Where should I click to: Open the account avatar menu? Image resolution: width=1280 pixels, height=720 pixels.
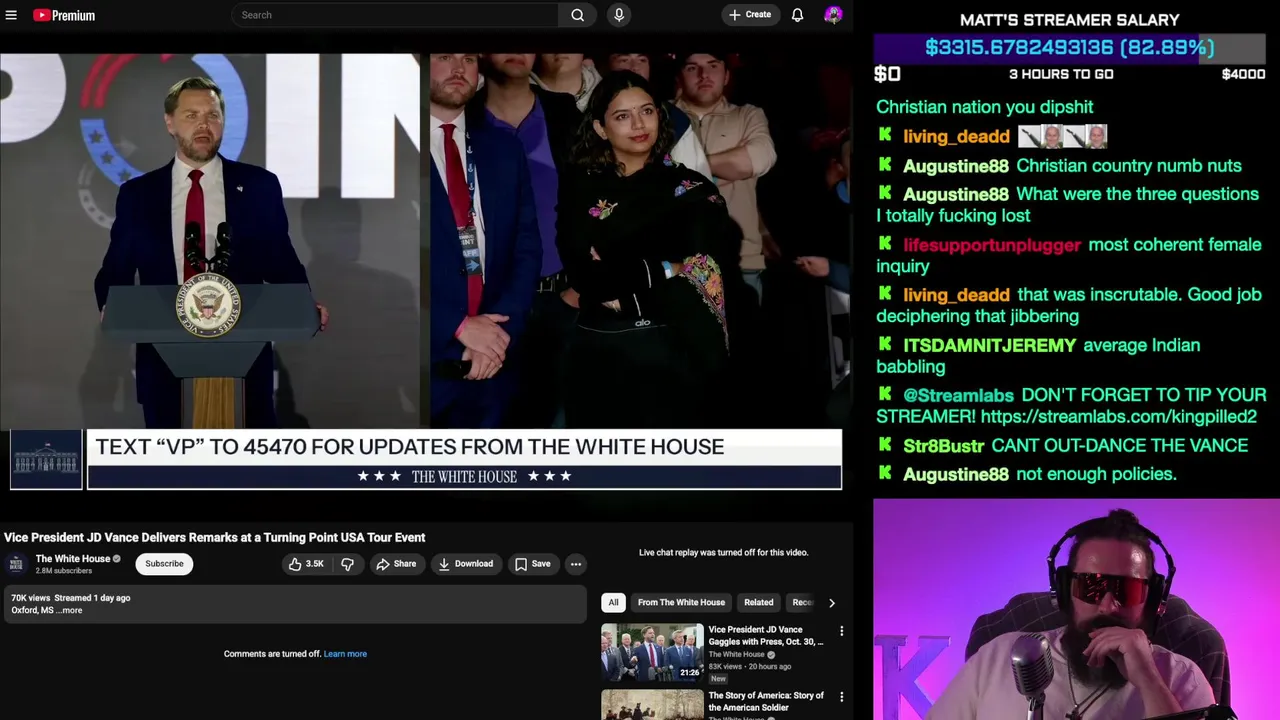(x=833, y=15)
